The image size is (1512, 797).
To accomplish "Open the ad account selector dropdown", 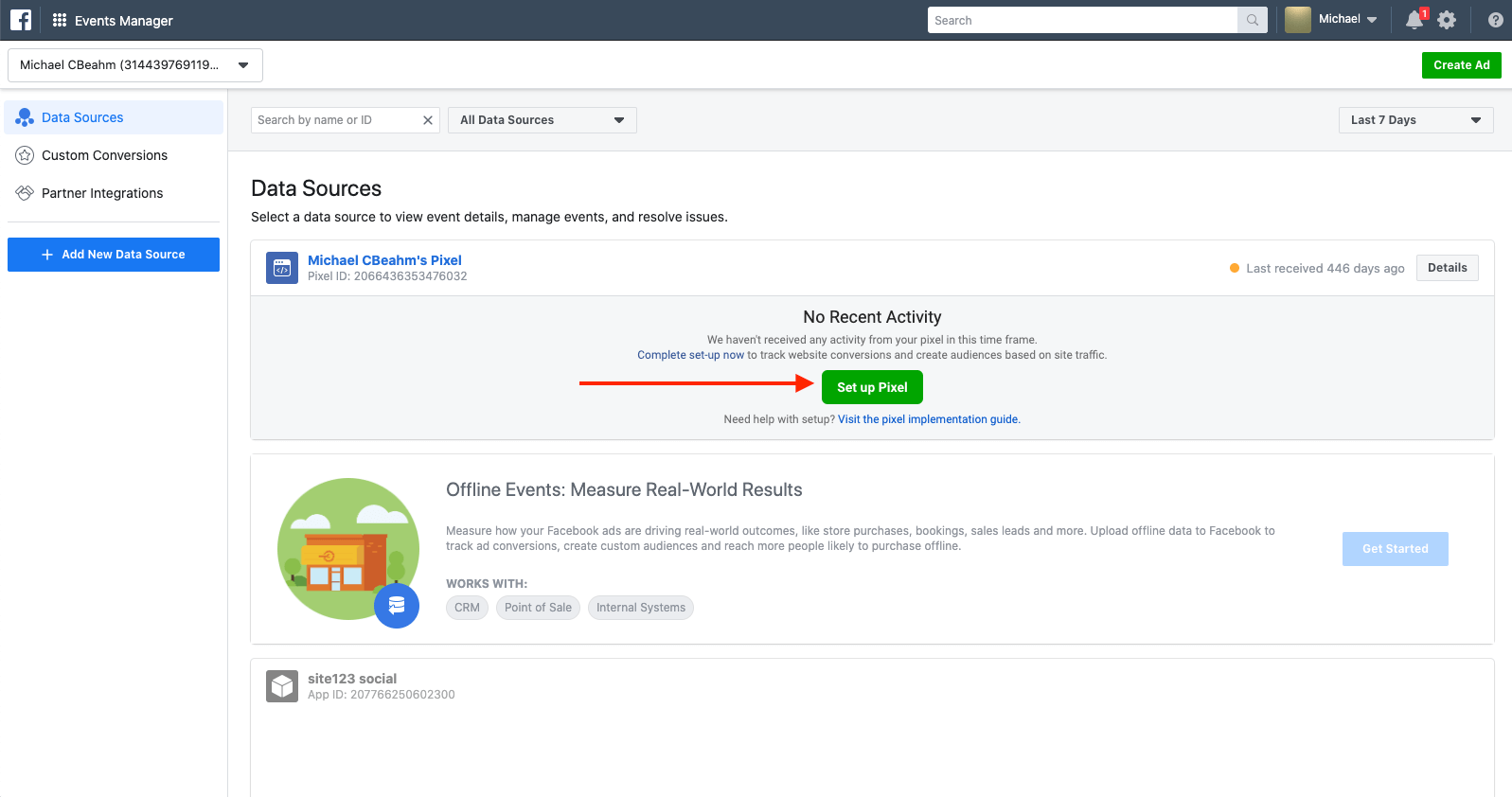I will coord(135,65).
